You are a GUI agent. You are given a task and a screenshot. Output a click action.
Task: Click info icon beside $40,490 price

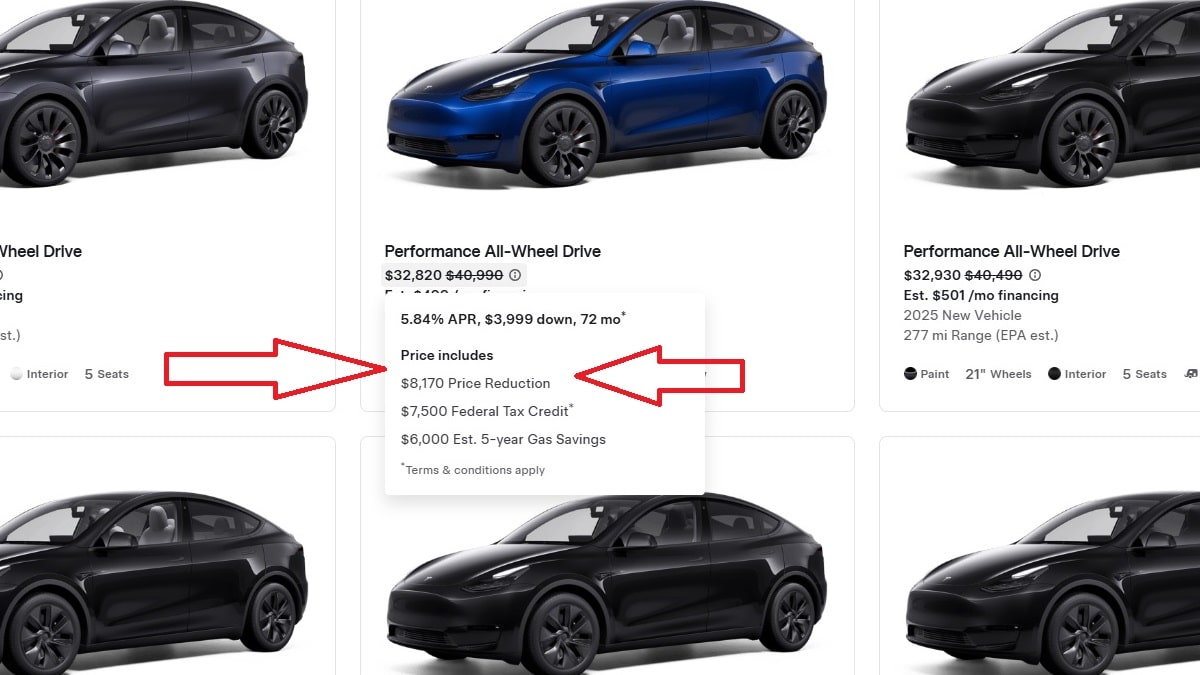coord(1035,275)
